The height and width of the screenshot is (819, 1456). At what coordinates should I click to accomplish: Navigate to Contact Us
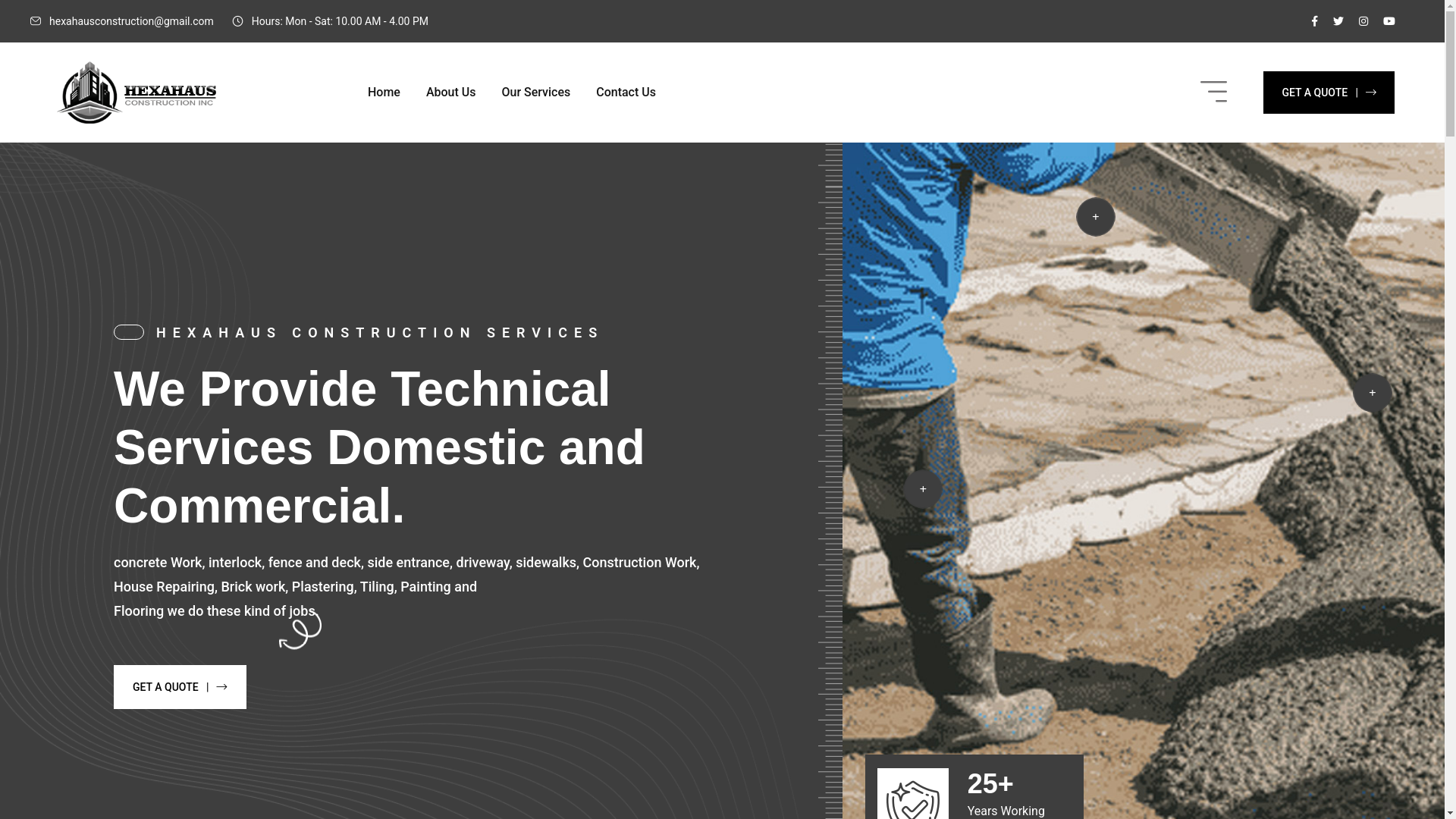pos(626,93)
